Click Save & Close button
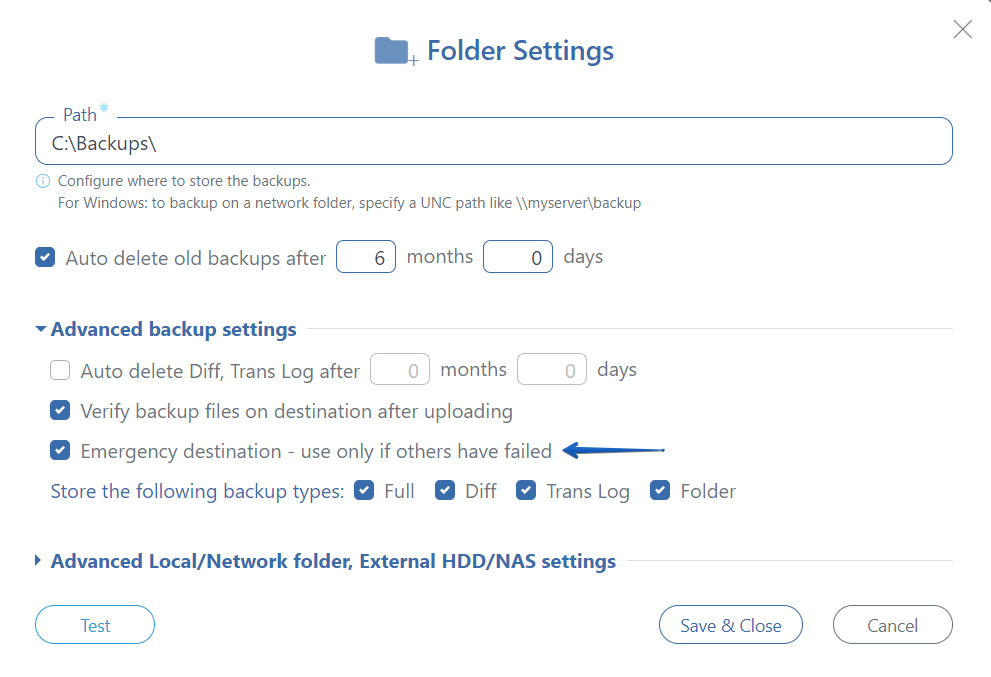 [731, 625]
